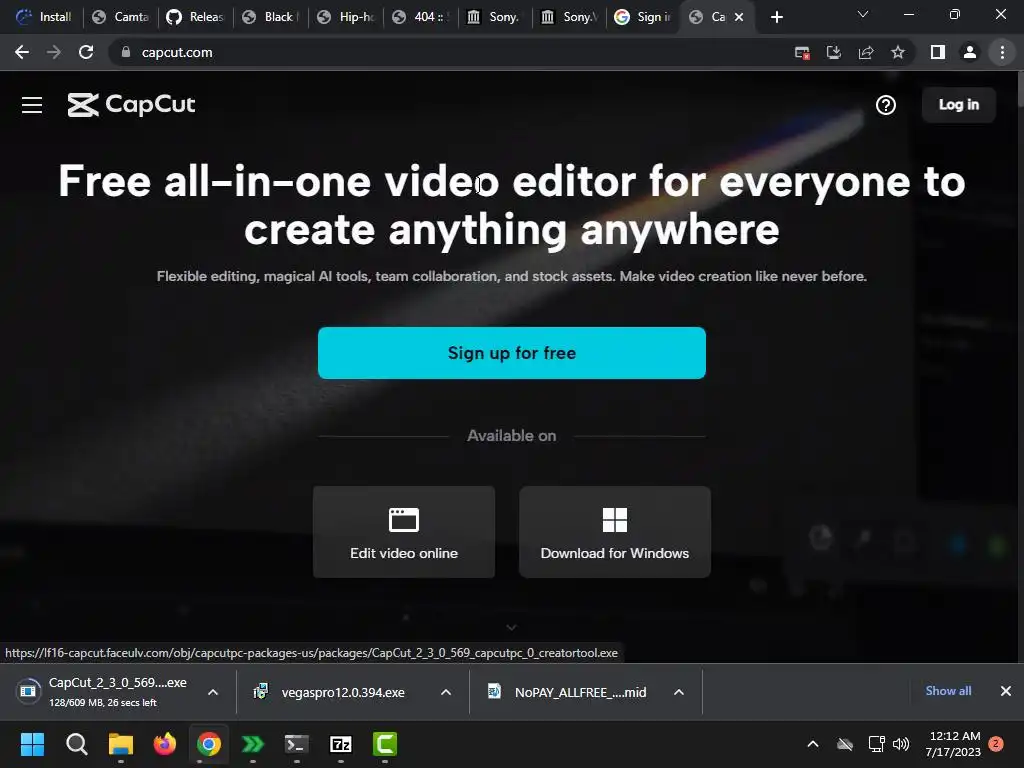Reload the capcut.com page
The height and width of the screenshot is (768, 1024).
(x=86, y=52)
